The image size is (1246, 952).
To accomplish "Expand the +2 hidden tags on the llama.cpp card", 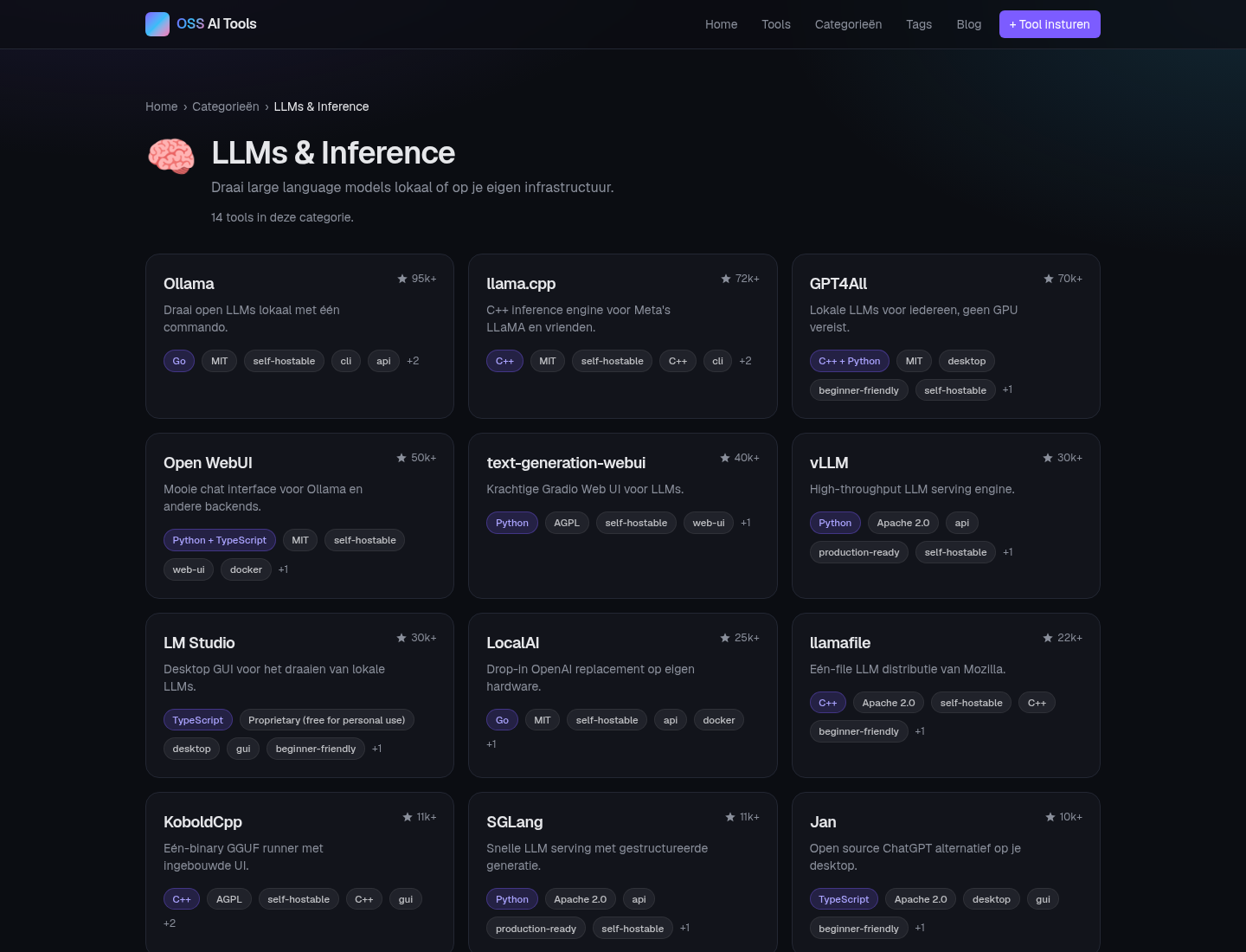I will [x=746, y=361].
